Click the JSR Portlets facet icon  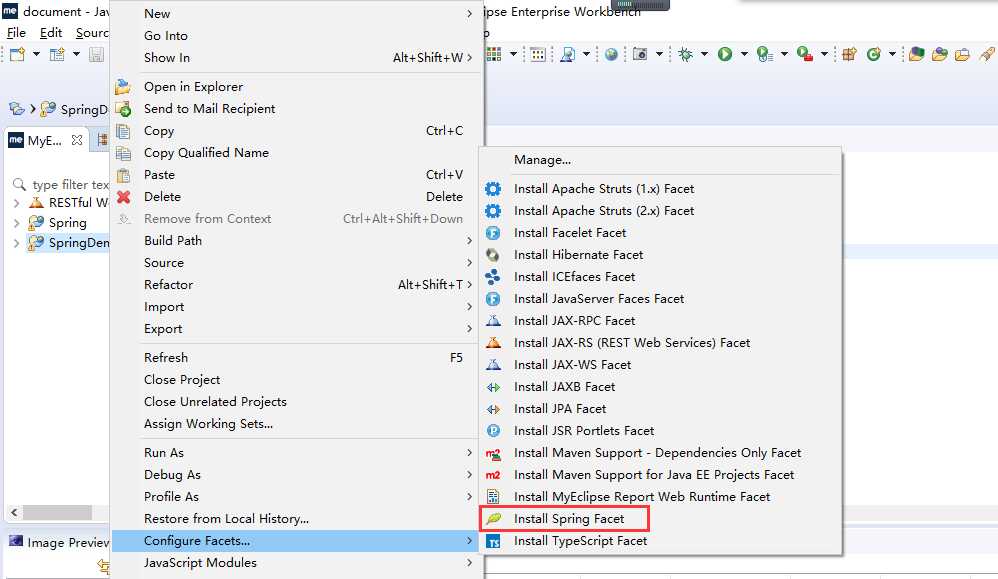[493, 431]
